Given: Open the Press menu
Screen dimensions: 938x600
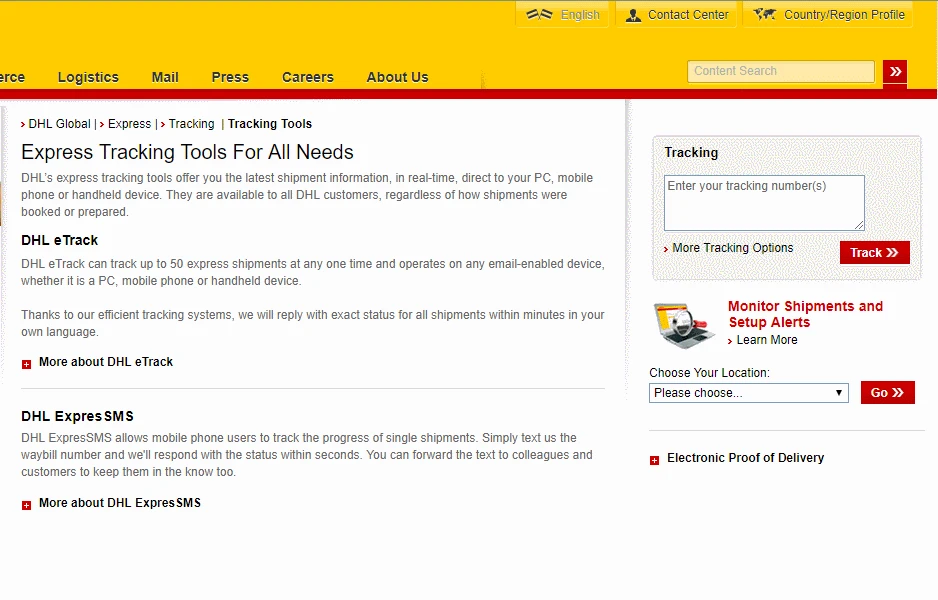Looking at the screenshot, I should click(230, 77).
